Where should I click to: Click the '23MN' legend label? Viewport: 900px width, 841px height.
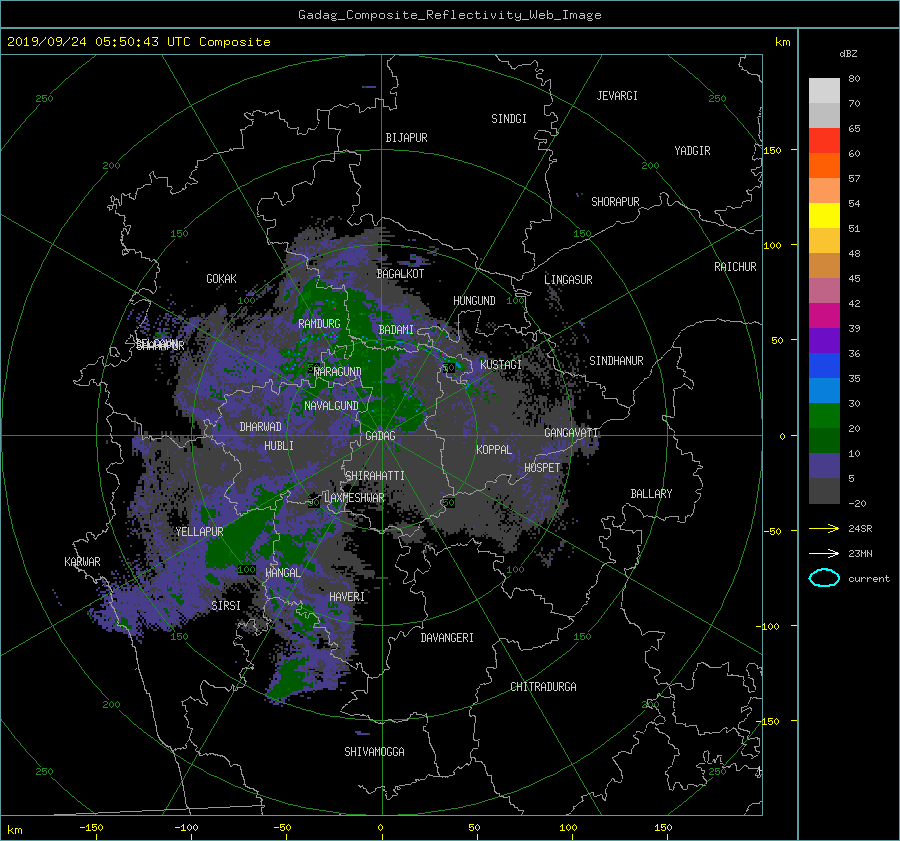[x=860, y=553]
